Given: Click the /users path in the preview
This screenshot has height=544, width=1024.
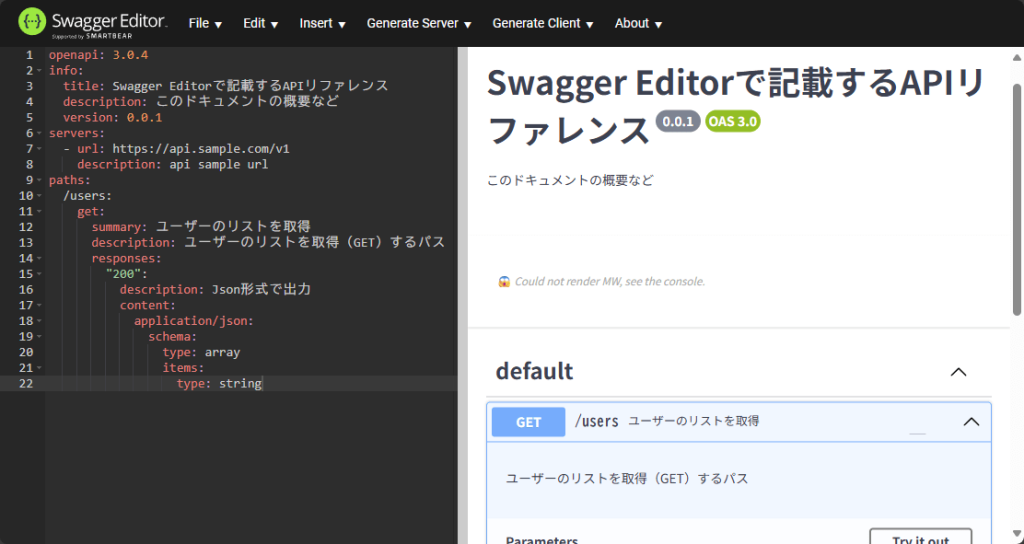Looking at the screenshot, I should click(596, 421).
